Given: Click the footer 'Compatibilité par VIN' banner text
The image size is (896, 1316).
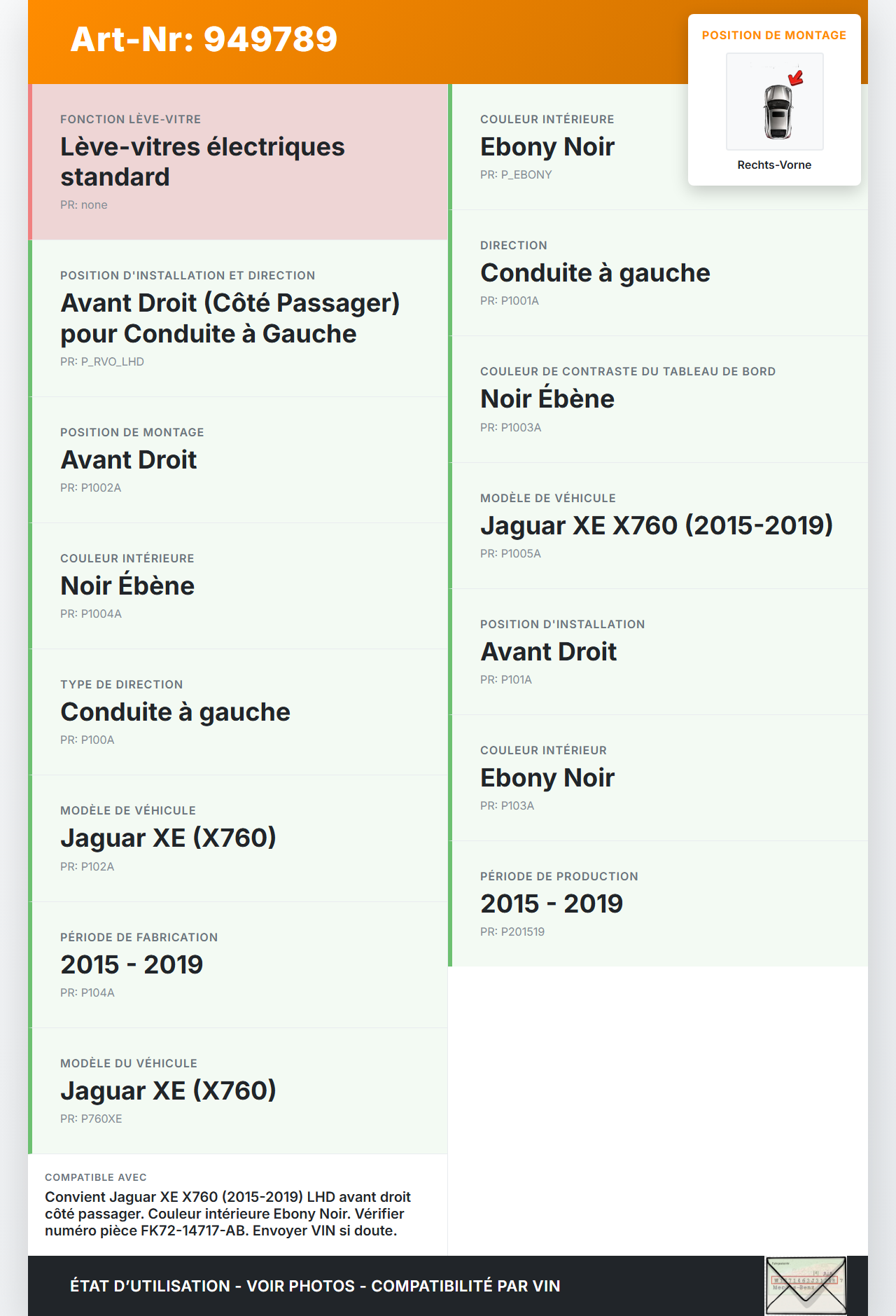Looking at the screenshot, I should pos(465,1287).
